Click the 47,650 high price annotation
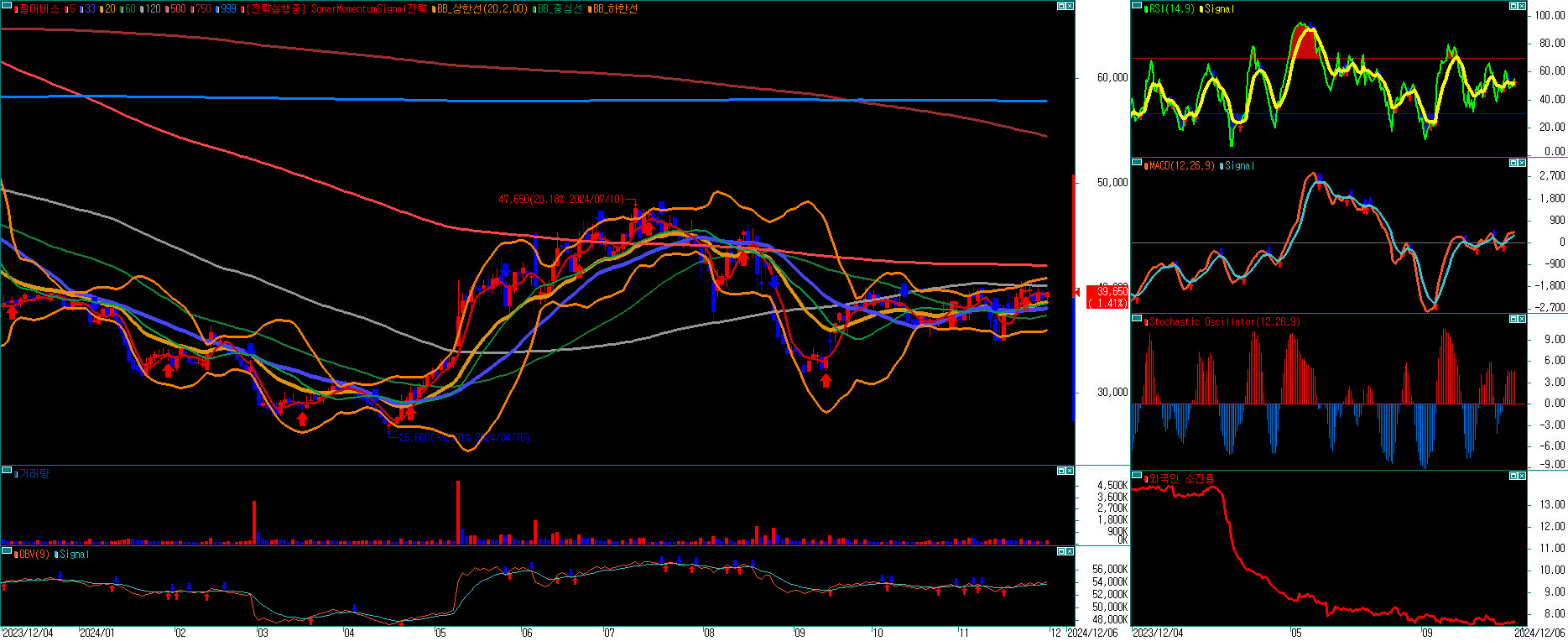 tap(561, 199)
